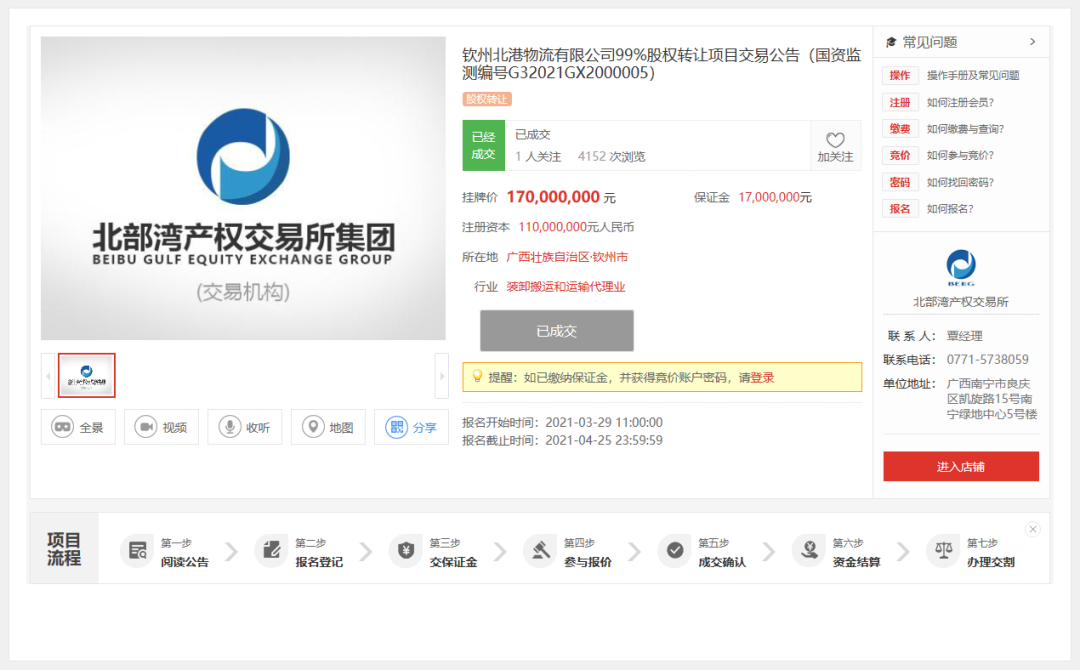Click the deposit amount 17,000,000元

click(x=775, y=198)
